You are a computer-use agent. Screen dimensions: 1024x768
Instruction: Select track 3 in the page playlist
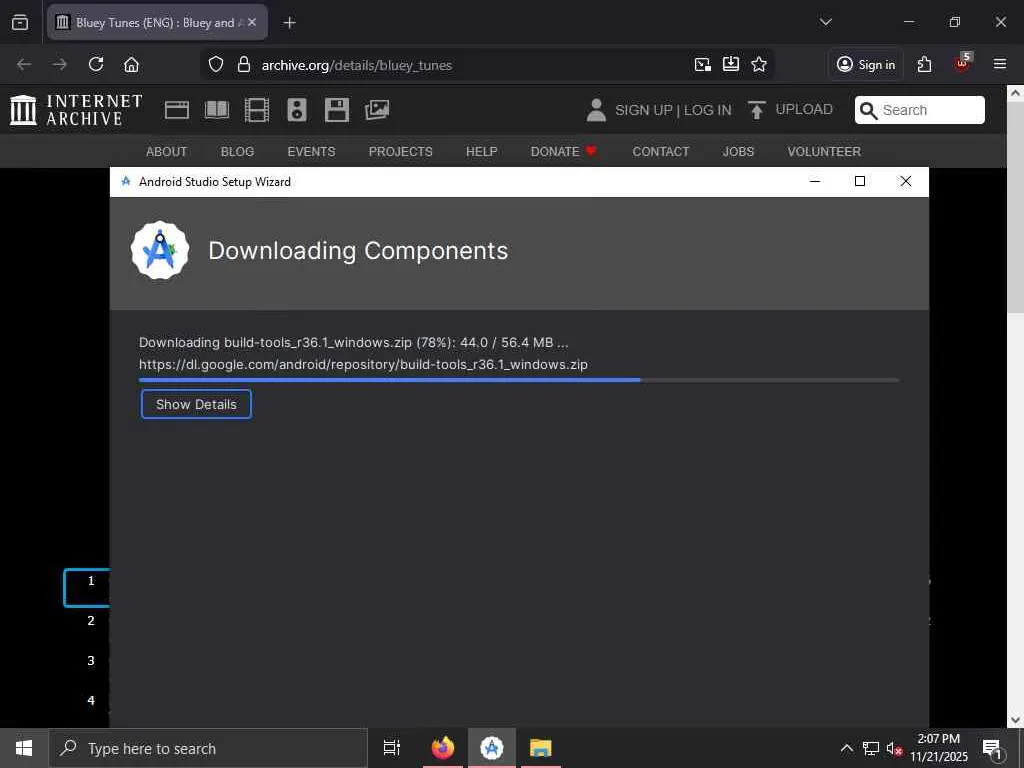[91, 660]
